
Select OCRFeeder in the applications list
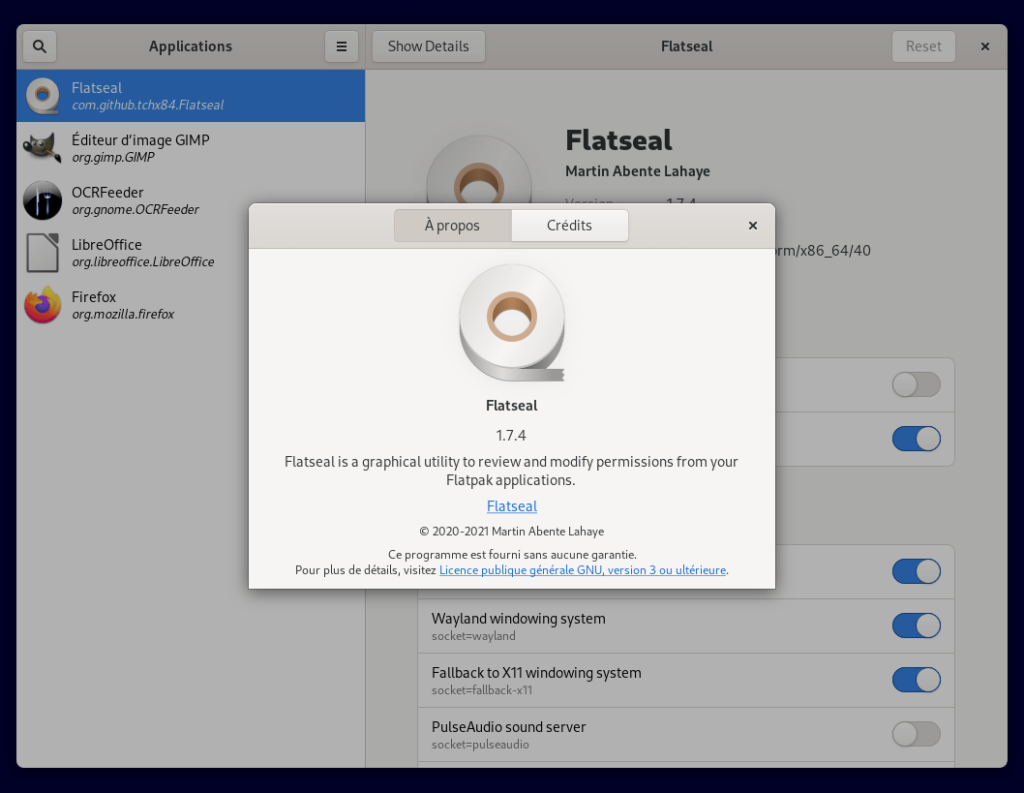pyautogui.click(x=191, y=201)
